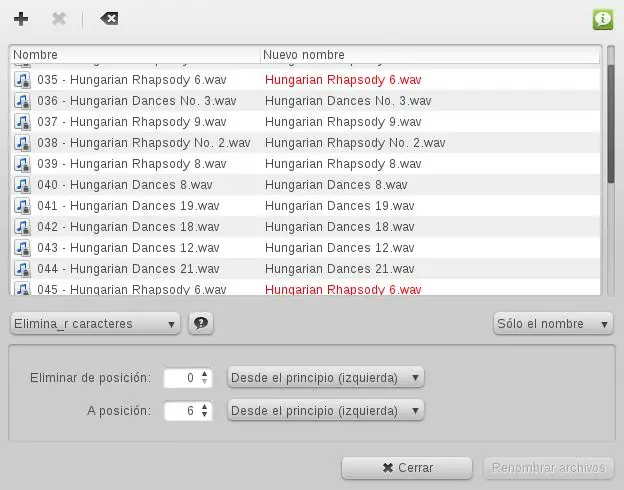Click audio file icon for 043 row
The width and height of the screenshot is (624, 490).
click(22, 248)
